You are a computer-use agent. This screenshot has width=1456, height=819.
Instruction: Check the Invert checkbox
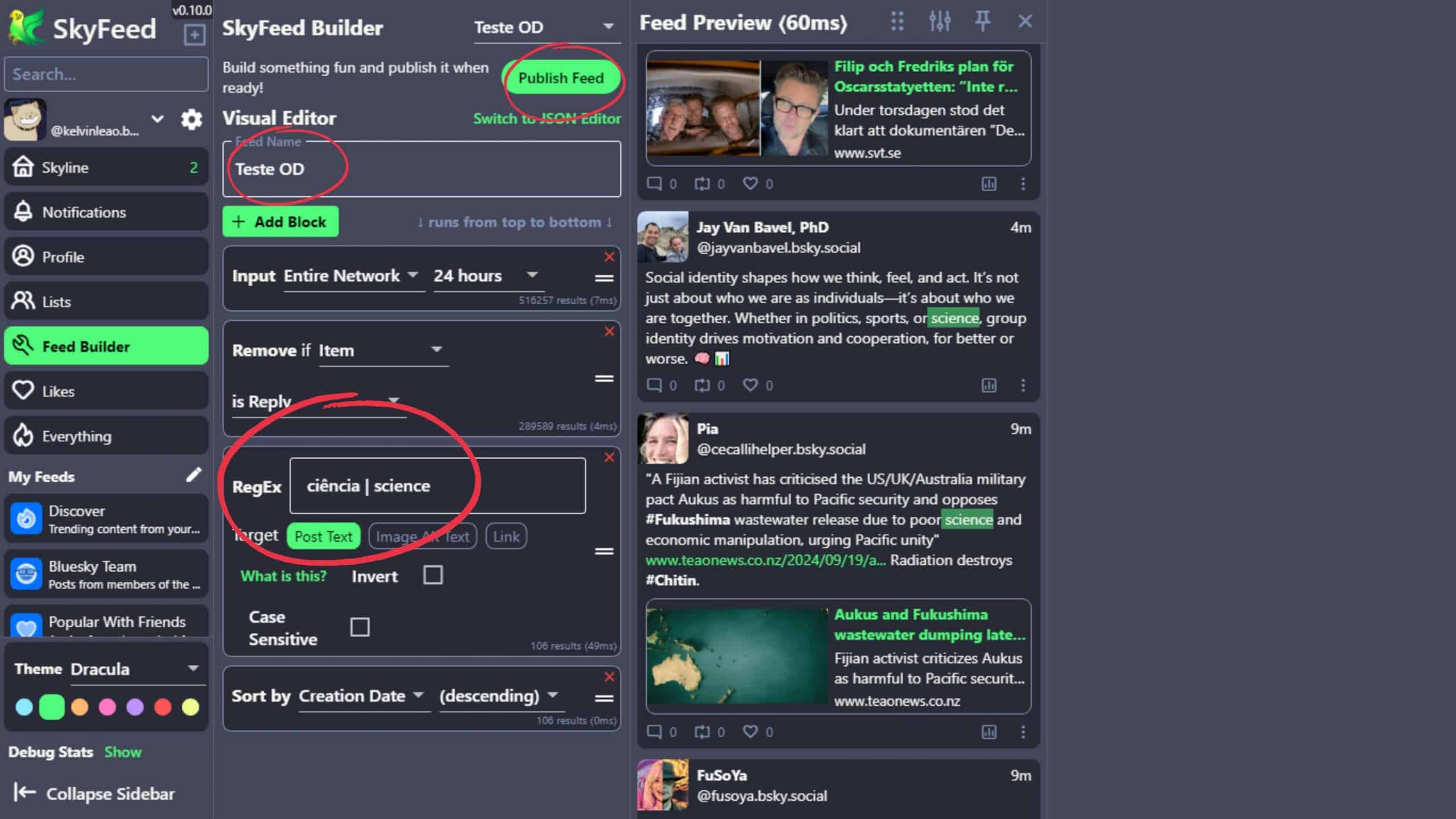click(x=433, y=575)
